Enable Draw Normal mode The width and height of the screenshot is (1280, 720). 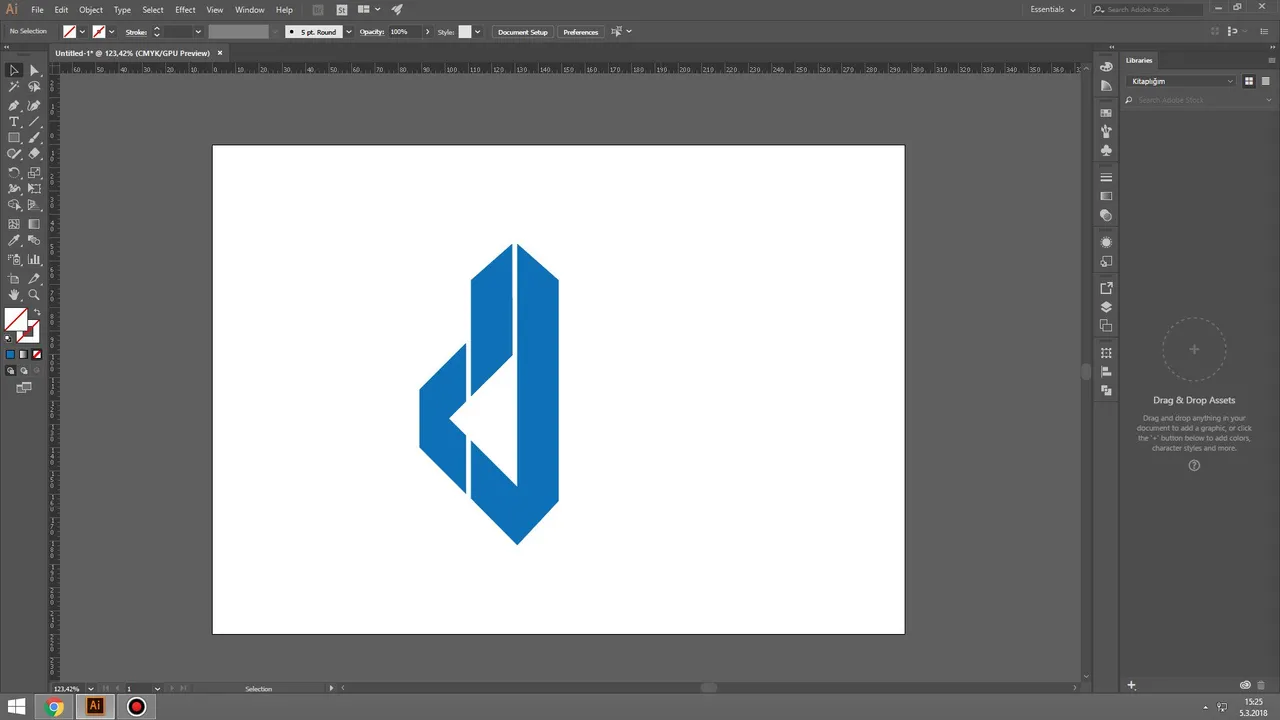(x=11, y=371)
